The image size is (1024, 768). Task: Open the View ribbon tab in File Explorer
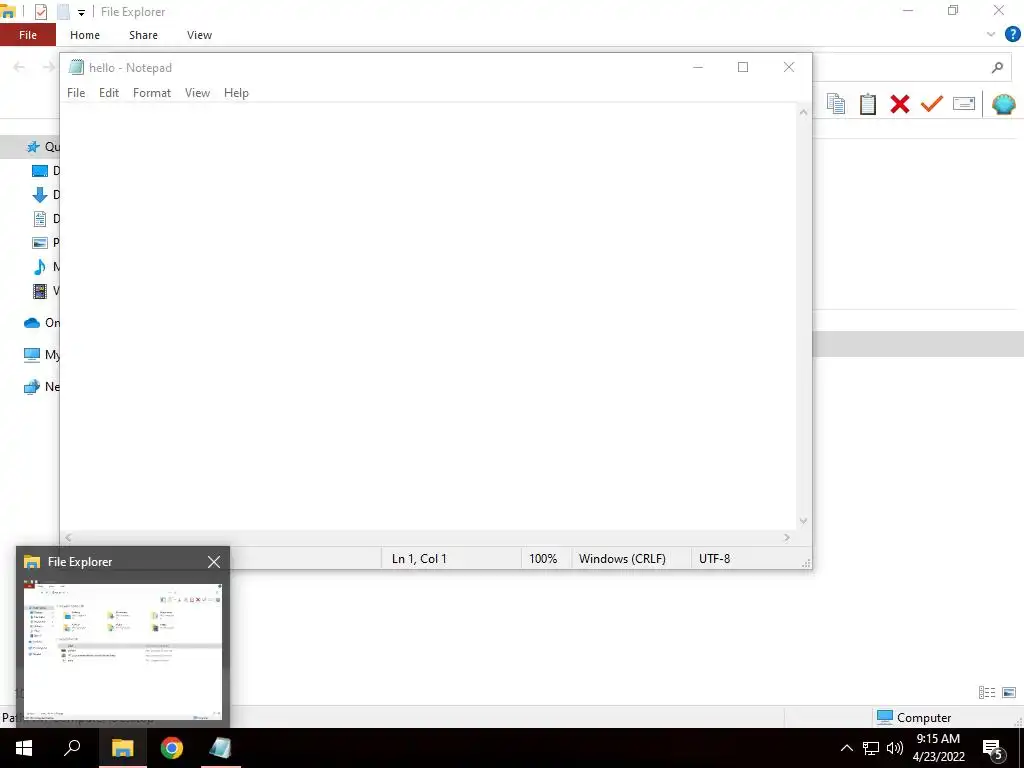(199, 35)
